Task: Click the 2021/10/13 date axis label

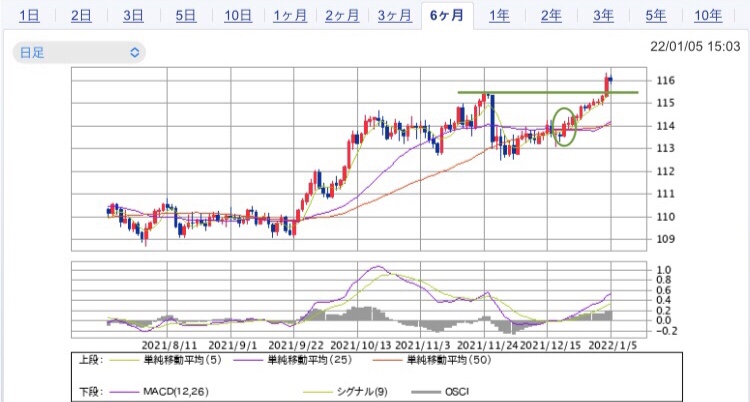Action: [x=361, y=345]
